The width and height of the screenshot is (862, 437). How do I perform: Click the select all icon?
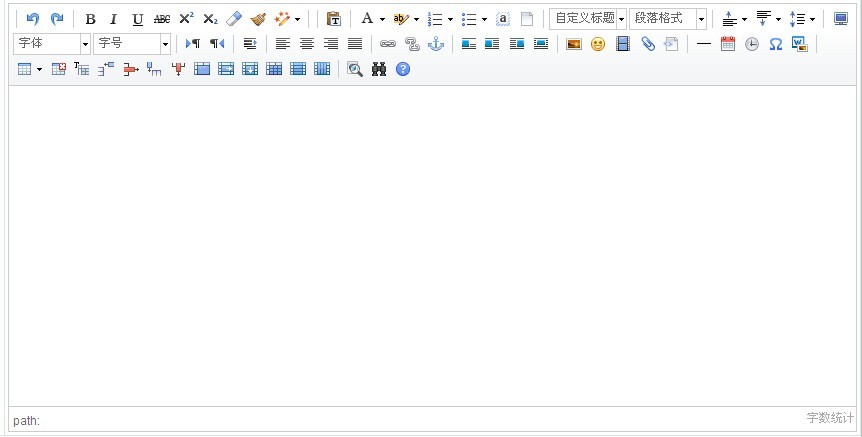pyautogui.click(x=502, y=19)
